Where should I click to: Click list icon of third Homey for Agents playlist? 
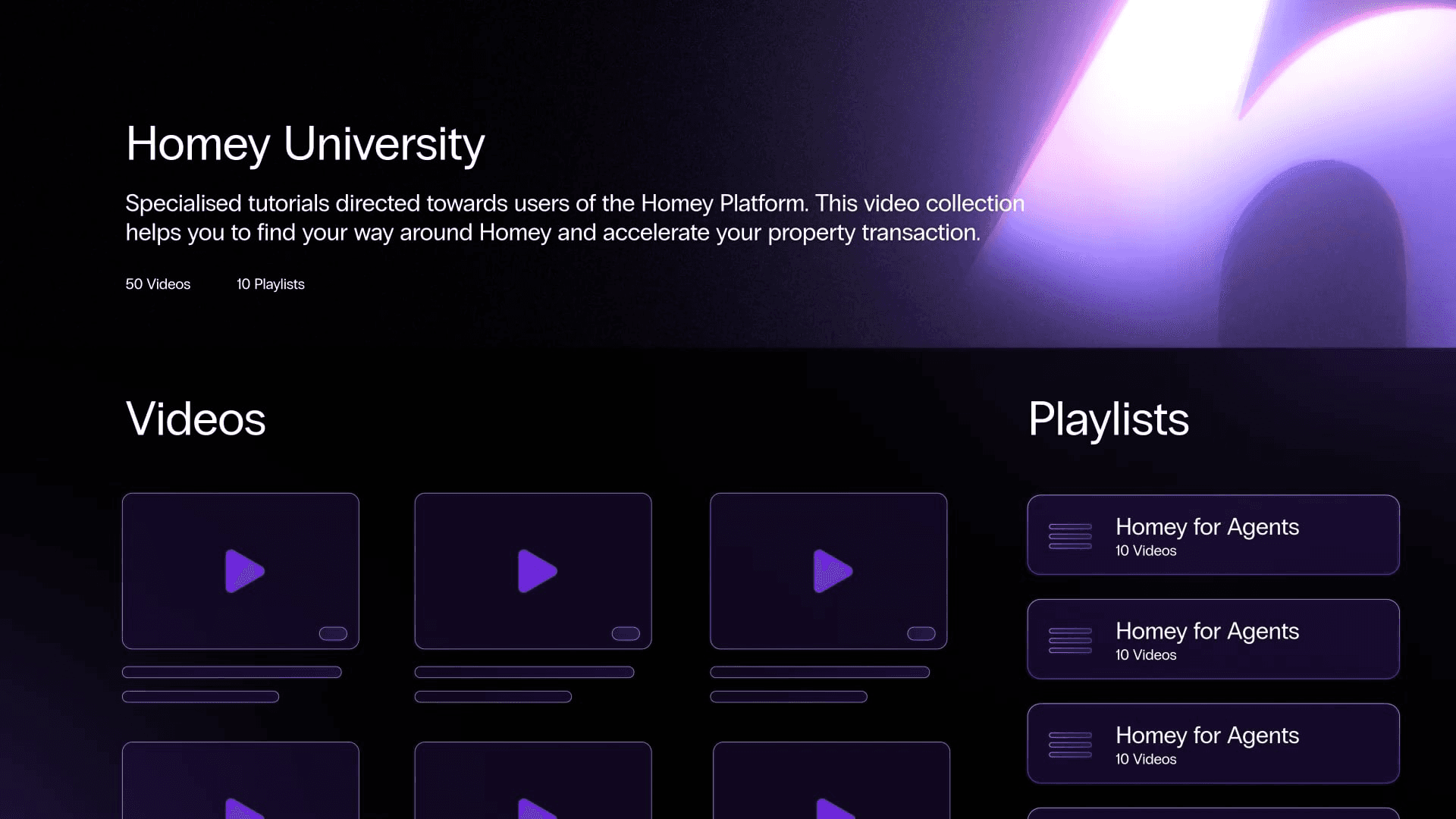[1070, 744]
